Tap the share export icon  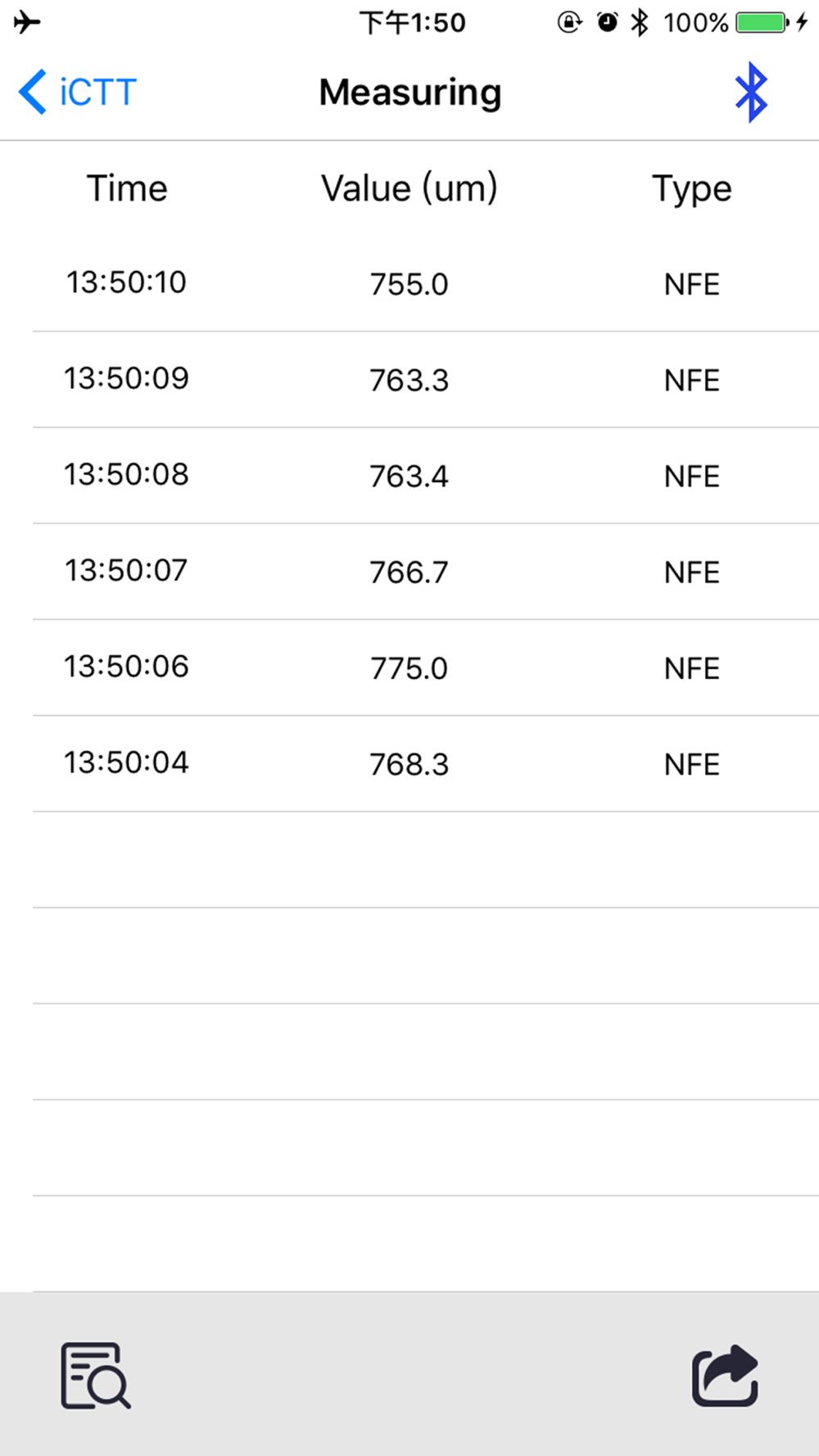click(725, 1376)
